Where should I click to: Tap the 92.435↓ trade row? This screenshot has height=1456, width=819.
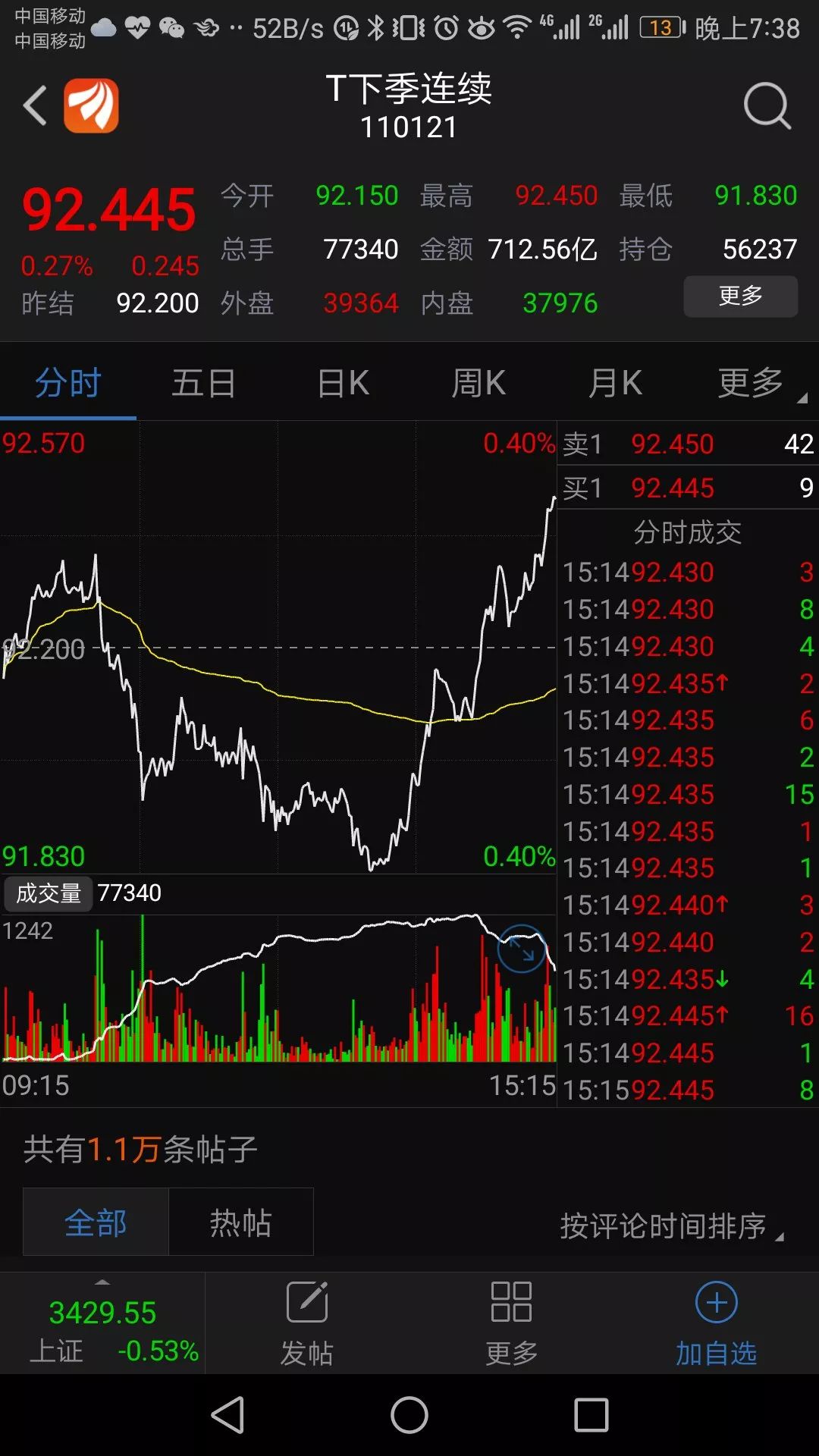coord(688,979)
